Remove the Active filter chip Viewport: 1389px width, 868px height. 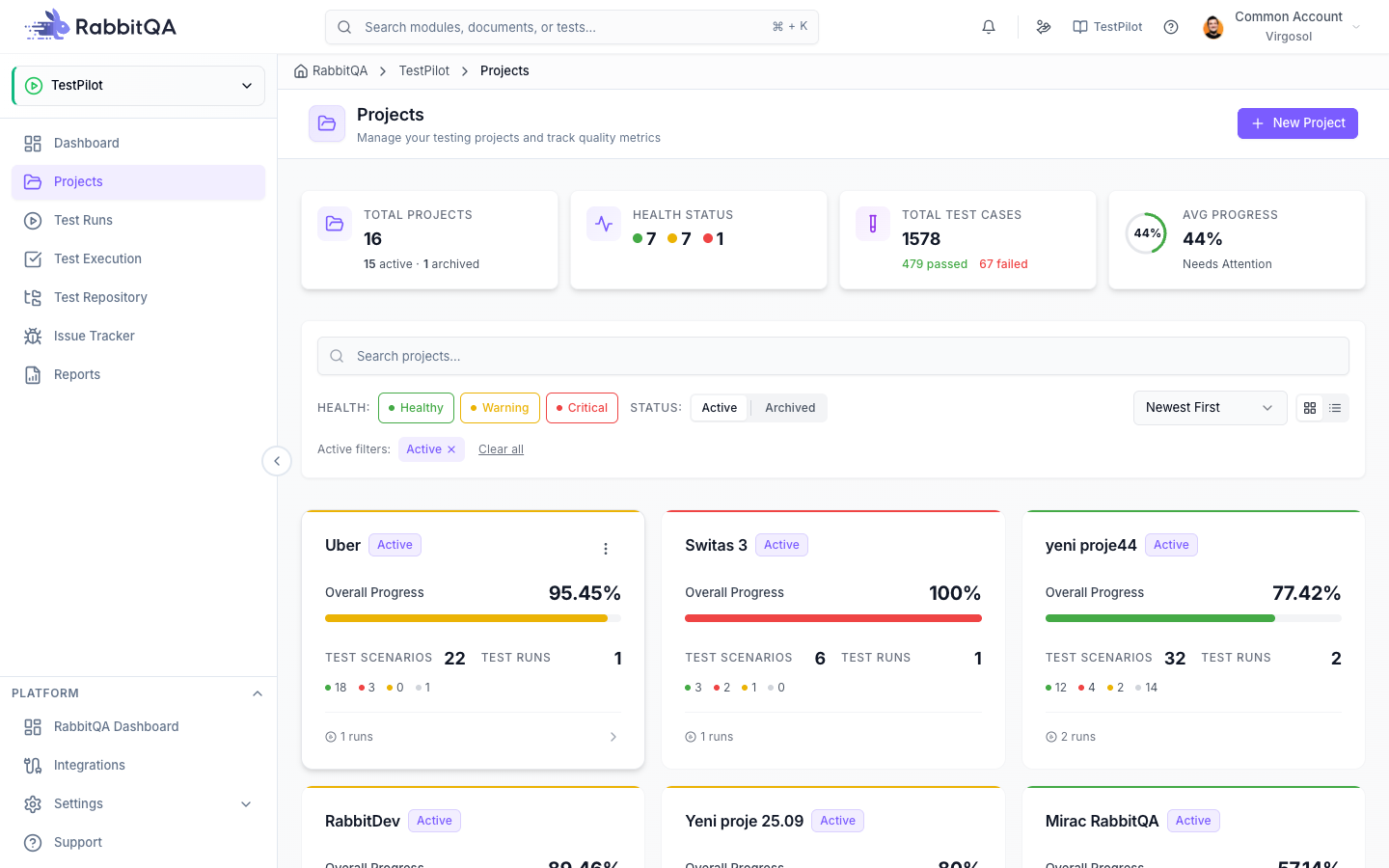coord(451,449)
